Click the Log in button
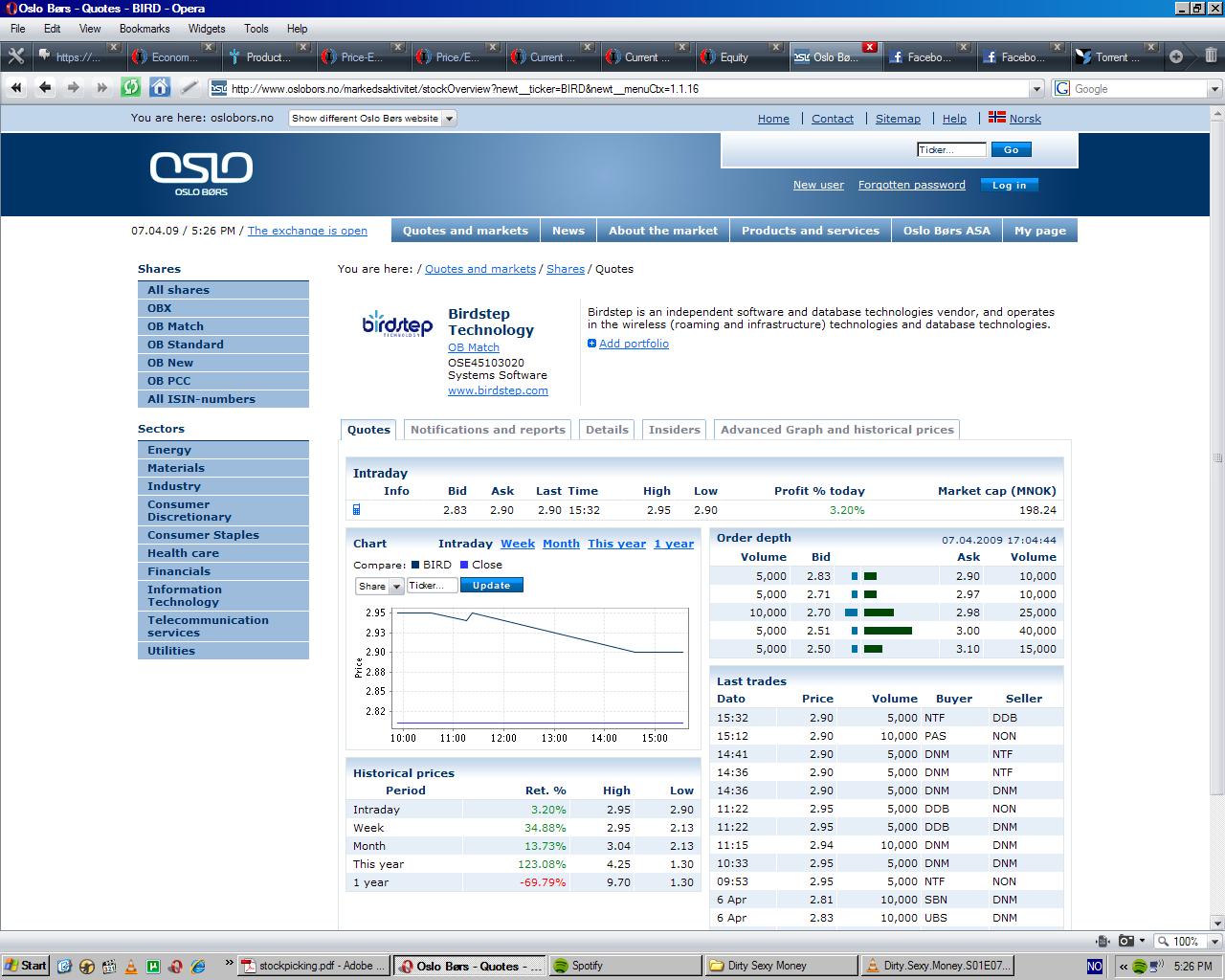The image size is (1225, 980). [1009, 186]
